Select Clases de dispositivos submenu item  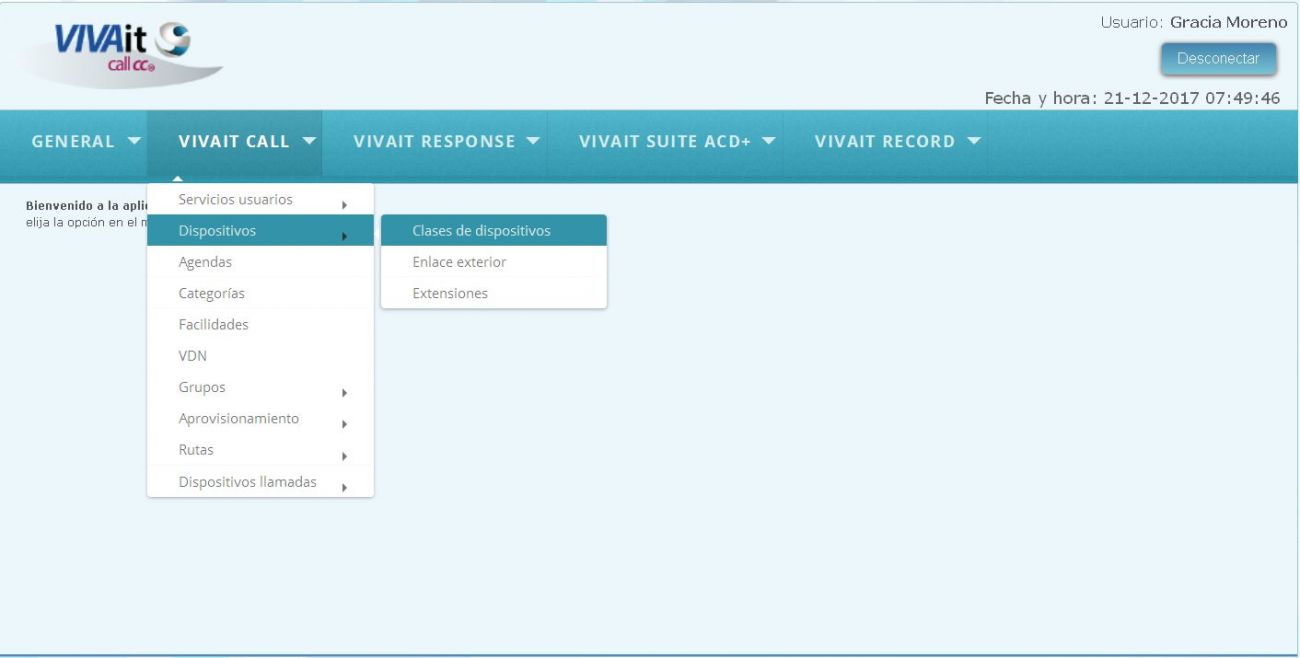click(x=494, y=231)
